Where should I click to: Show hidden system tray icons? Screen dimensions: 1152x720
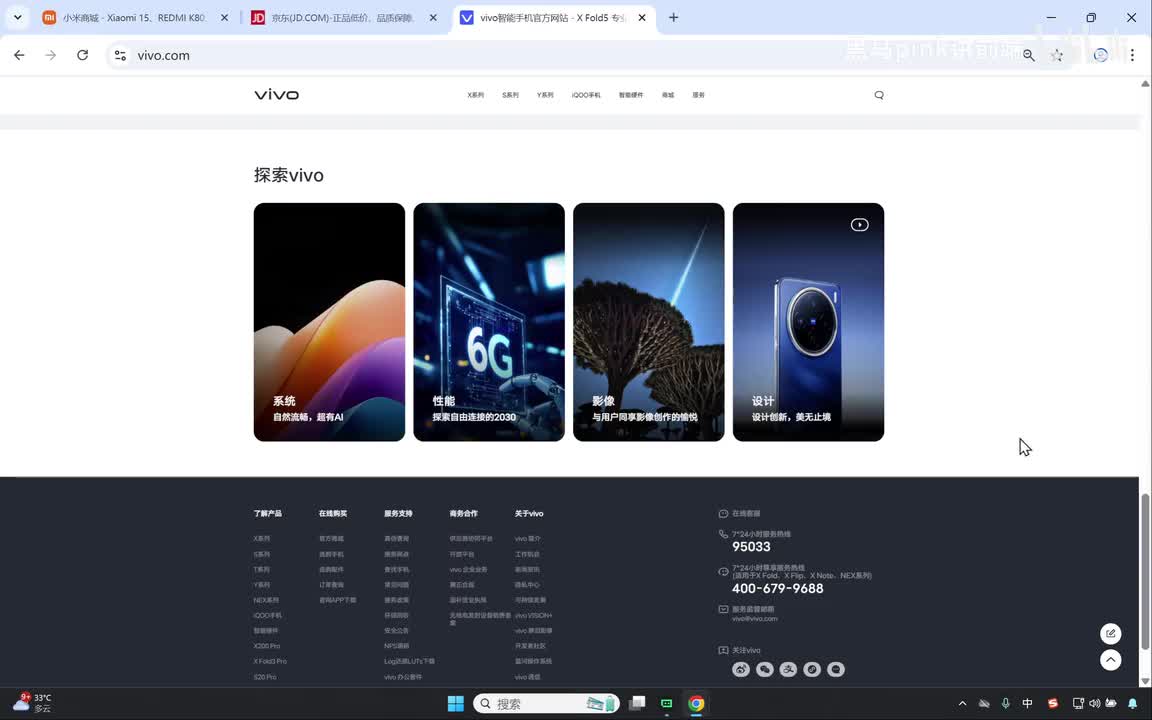click(962, 703)
